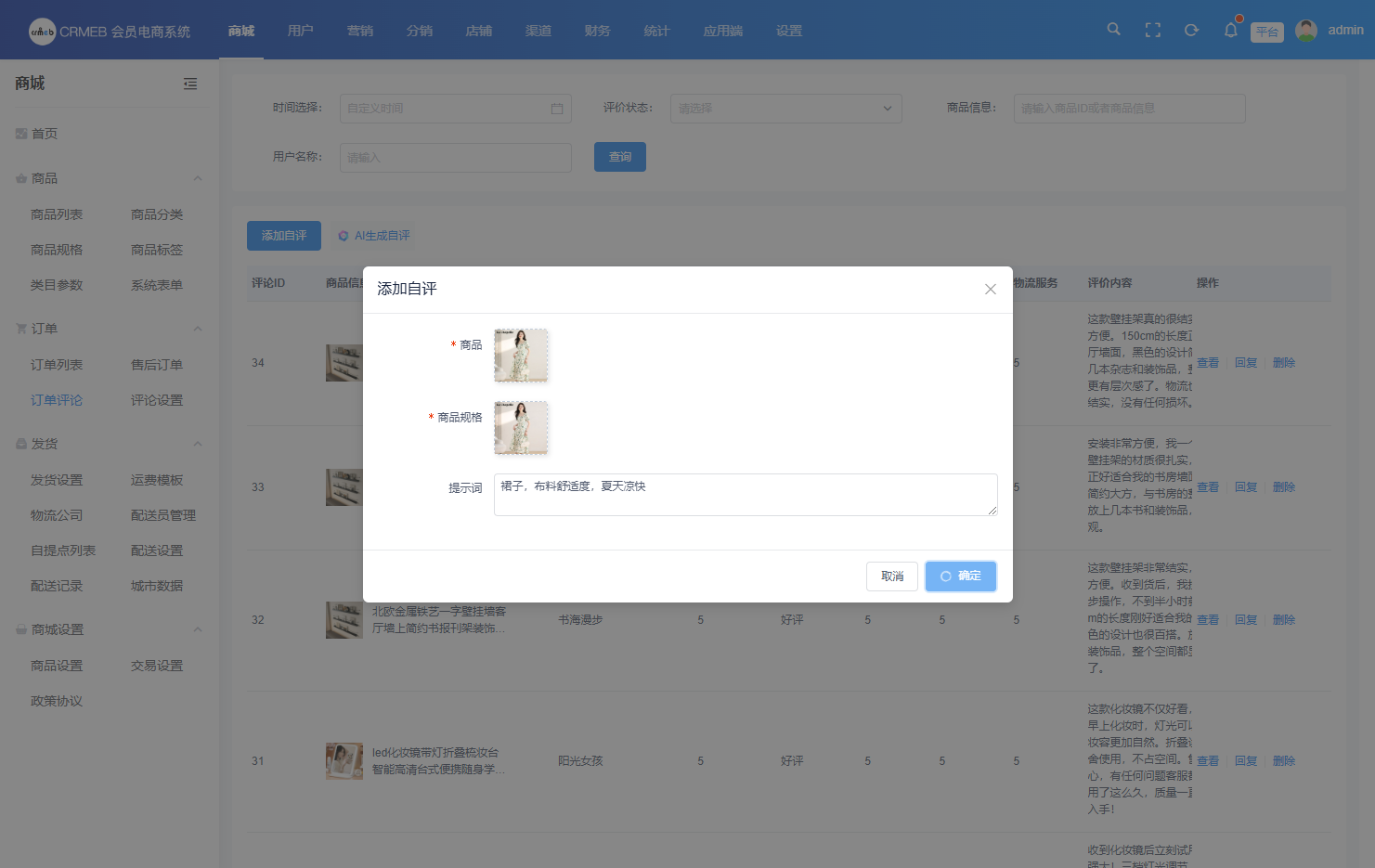The image size is (1375, 868).
Task: Confirm with the 确定 button
Action: coord(960,577)
